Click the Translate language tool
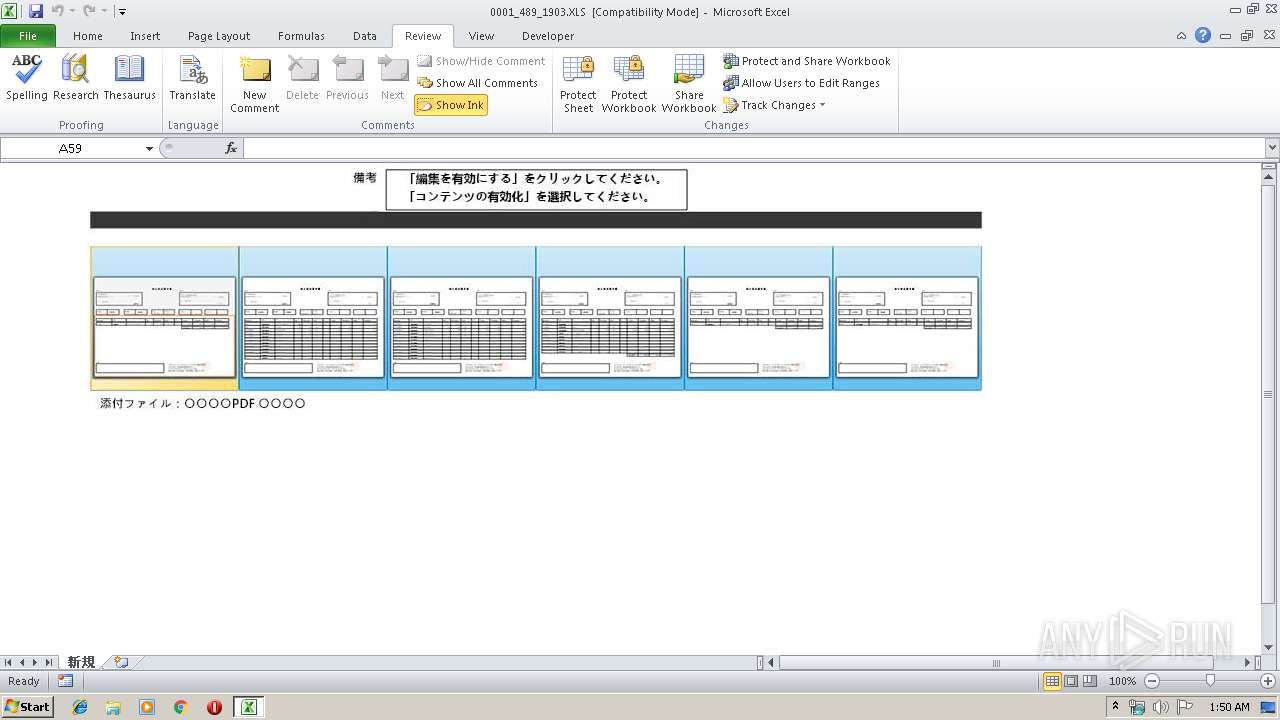 coord(193,78)
